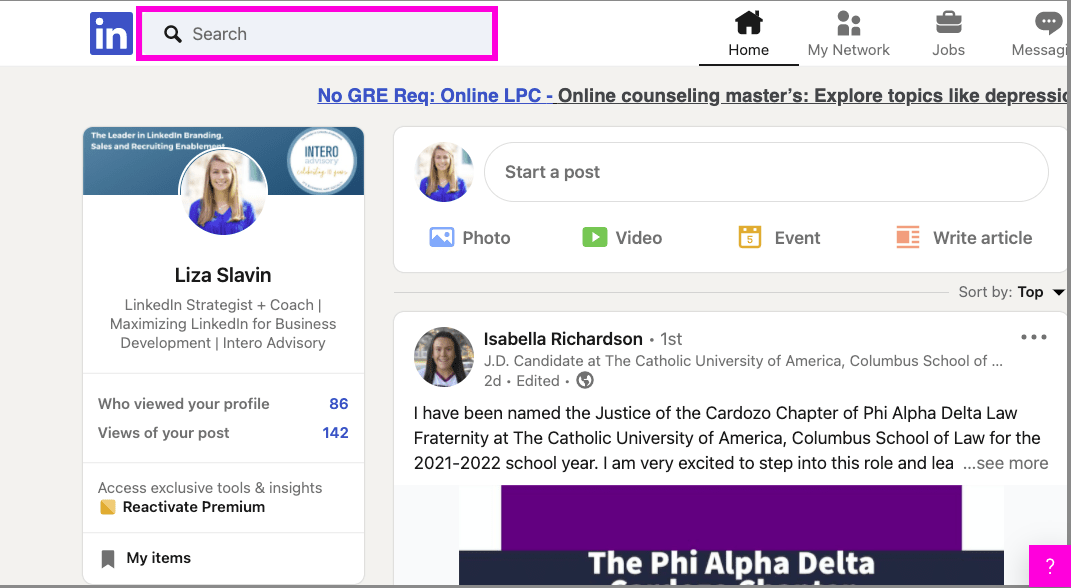The image size is (1071, 588).
Task: Click the globe visibility icon on Isabella's post
Action: (585, 380)
